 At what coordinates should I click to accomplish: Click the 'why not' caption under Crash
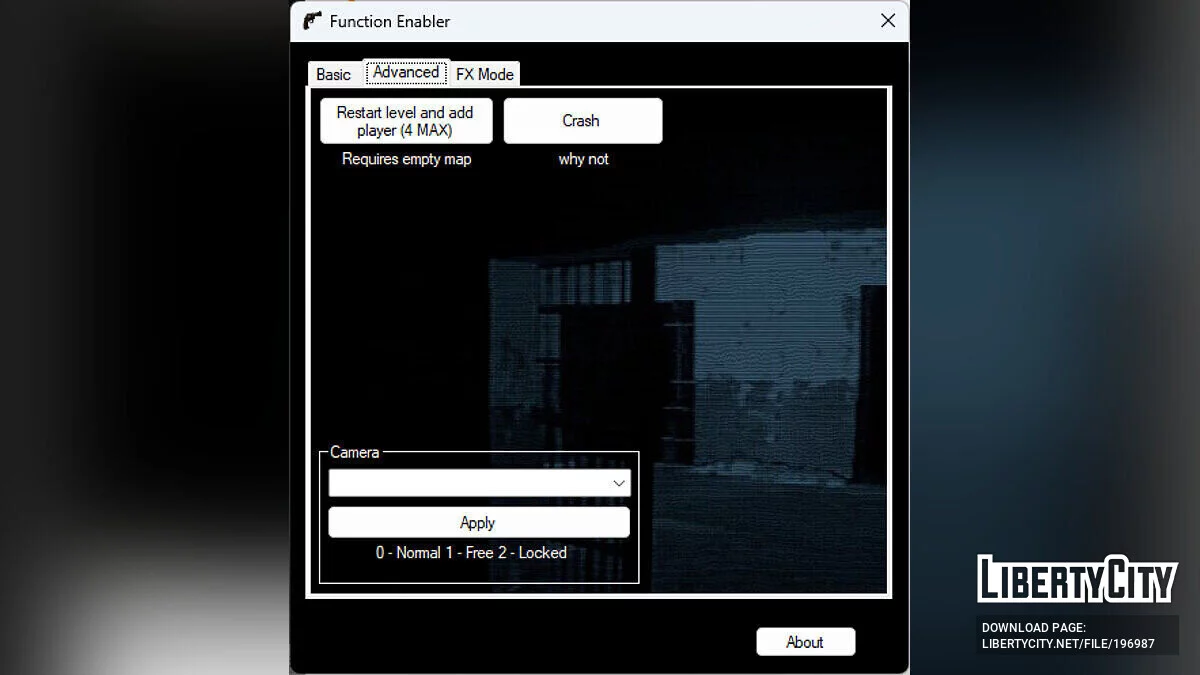pos(583,159)
